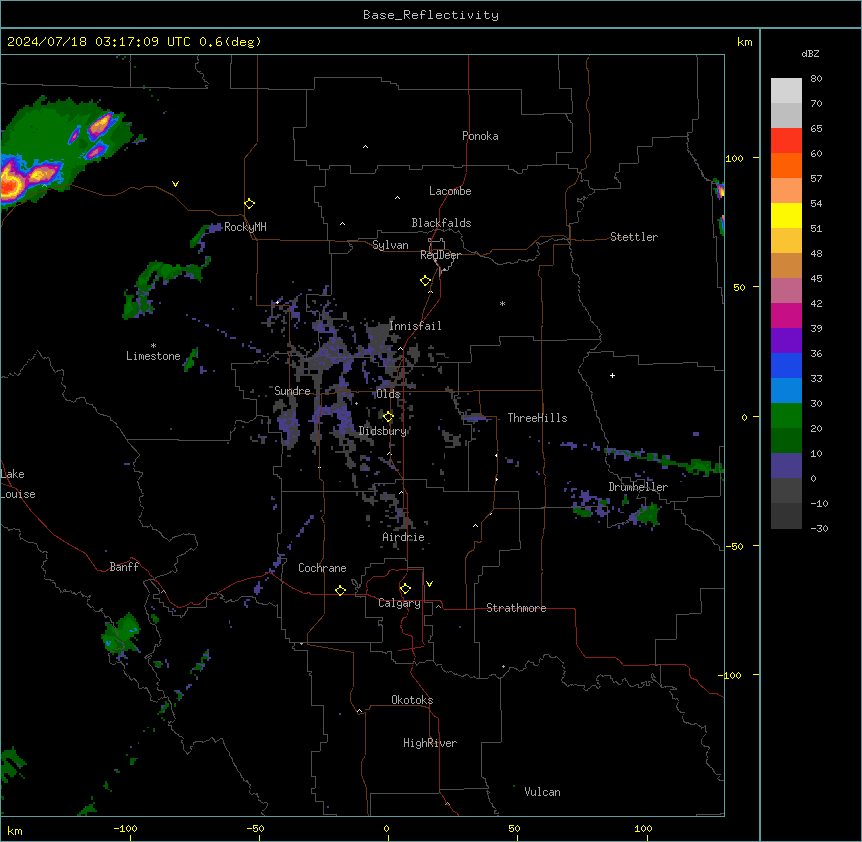
Task: Click the asterisk marker east of Innisfail
Action: [x=502, y=303]
